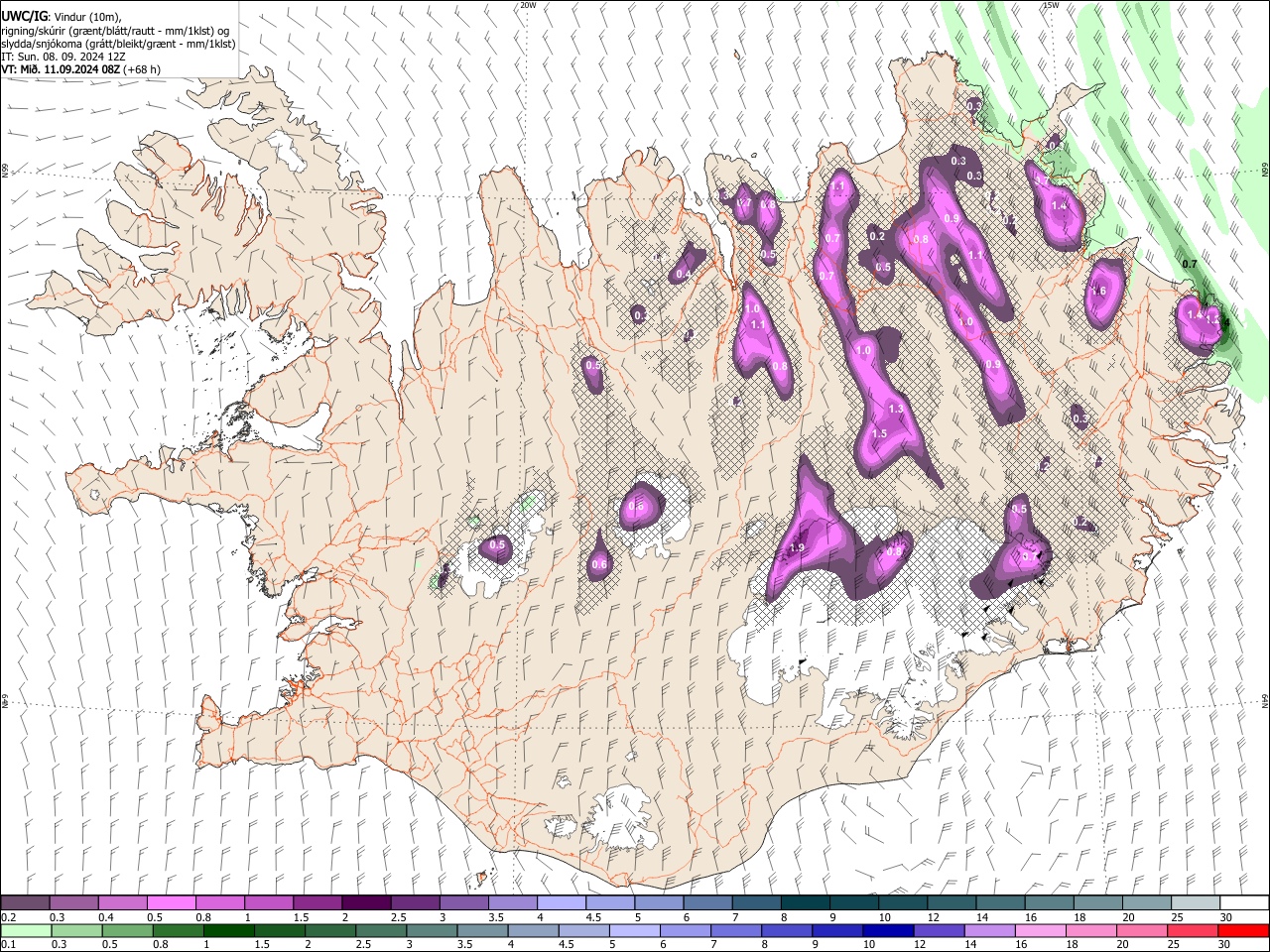Pick the darkest green rain-scale swatch at 1
Screen dimensions: 1270x952
coord(228,931)
